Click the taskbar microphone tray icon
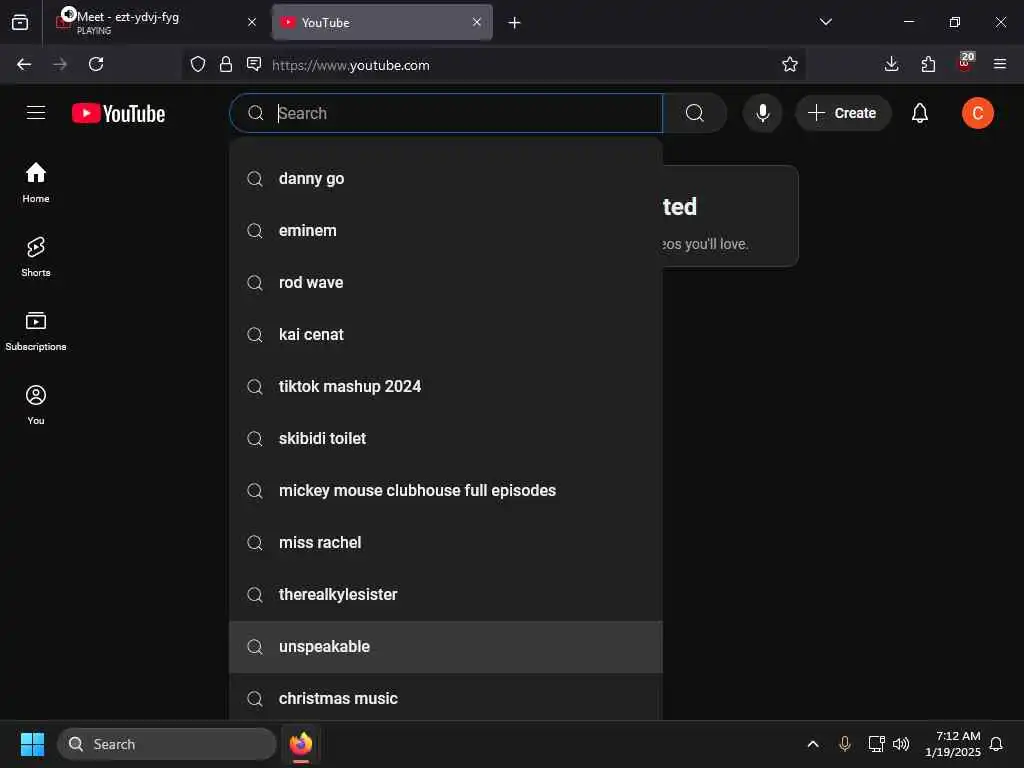 [x=844, y=744]
